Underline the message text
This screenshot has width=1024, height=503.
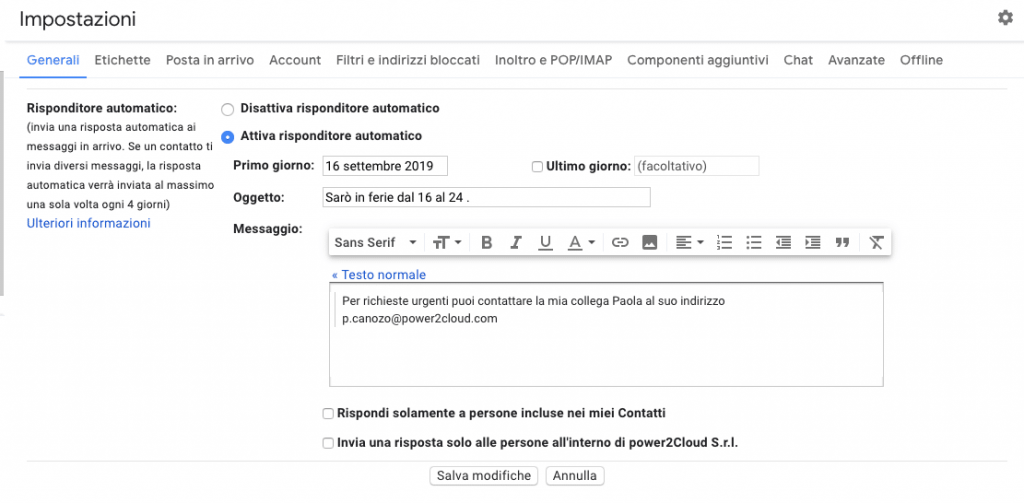click(545, 243)
